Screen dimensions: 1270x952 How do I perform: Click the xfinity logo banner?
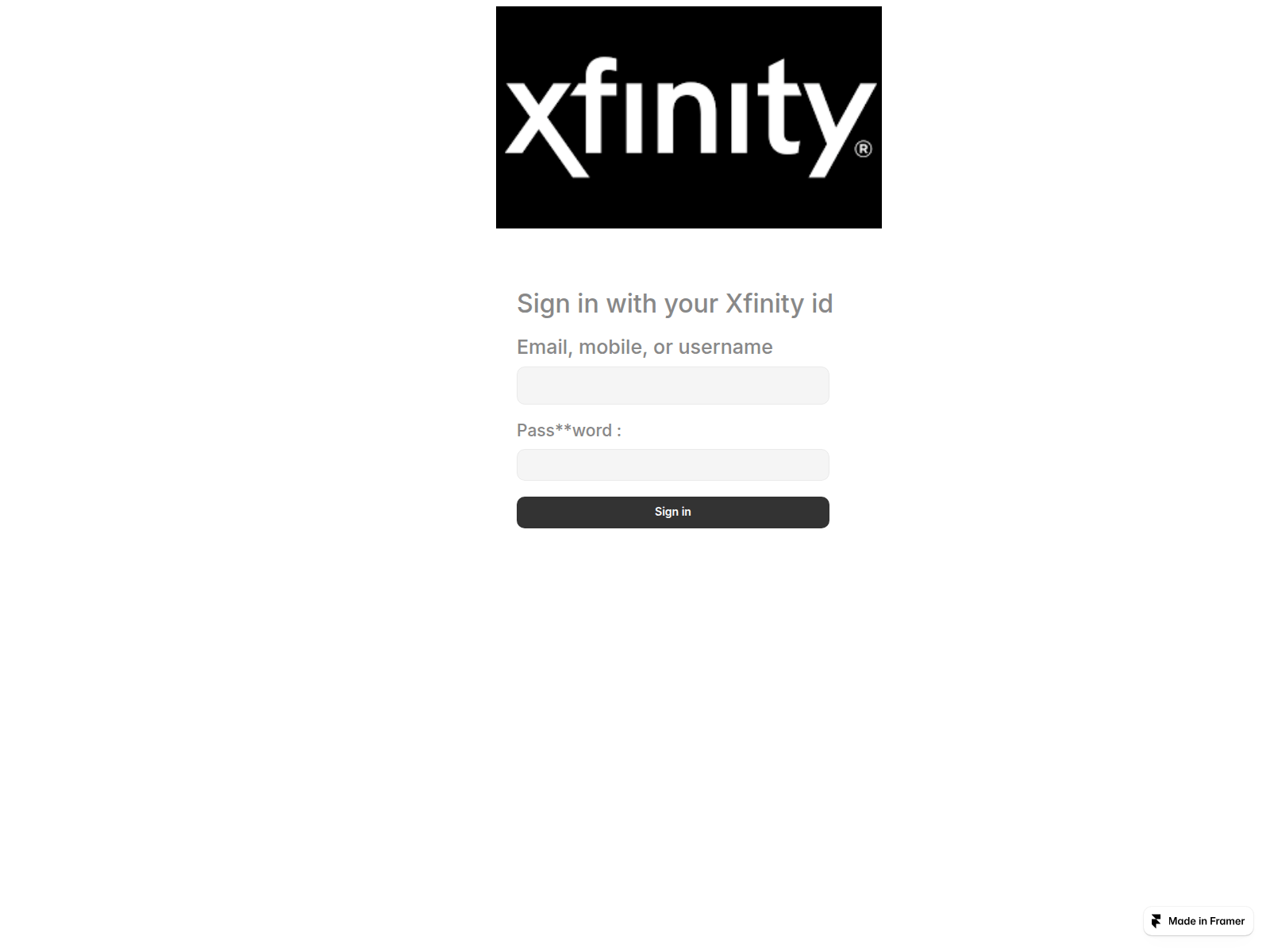689,117
